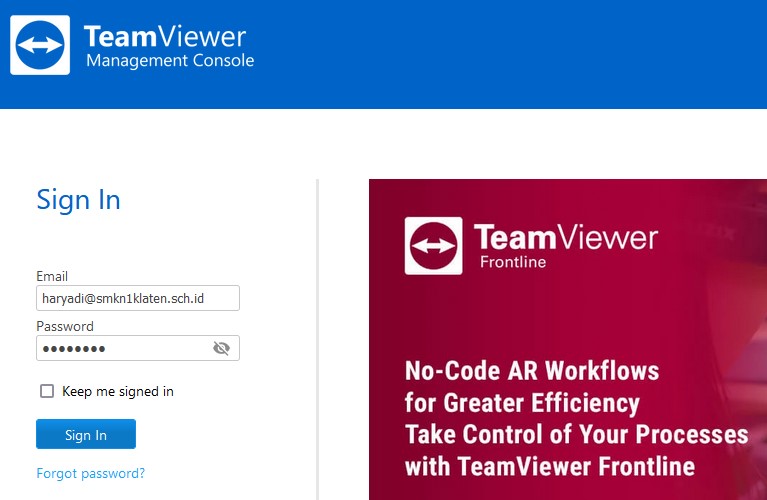Click the TeamViewer wordmark in blue header
This screenshot has height=500, width=767.
pyautogui.click(x=165, y=37)
